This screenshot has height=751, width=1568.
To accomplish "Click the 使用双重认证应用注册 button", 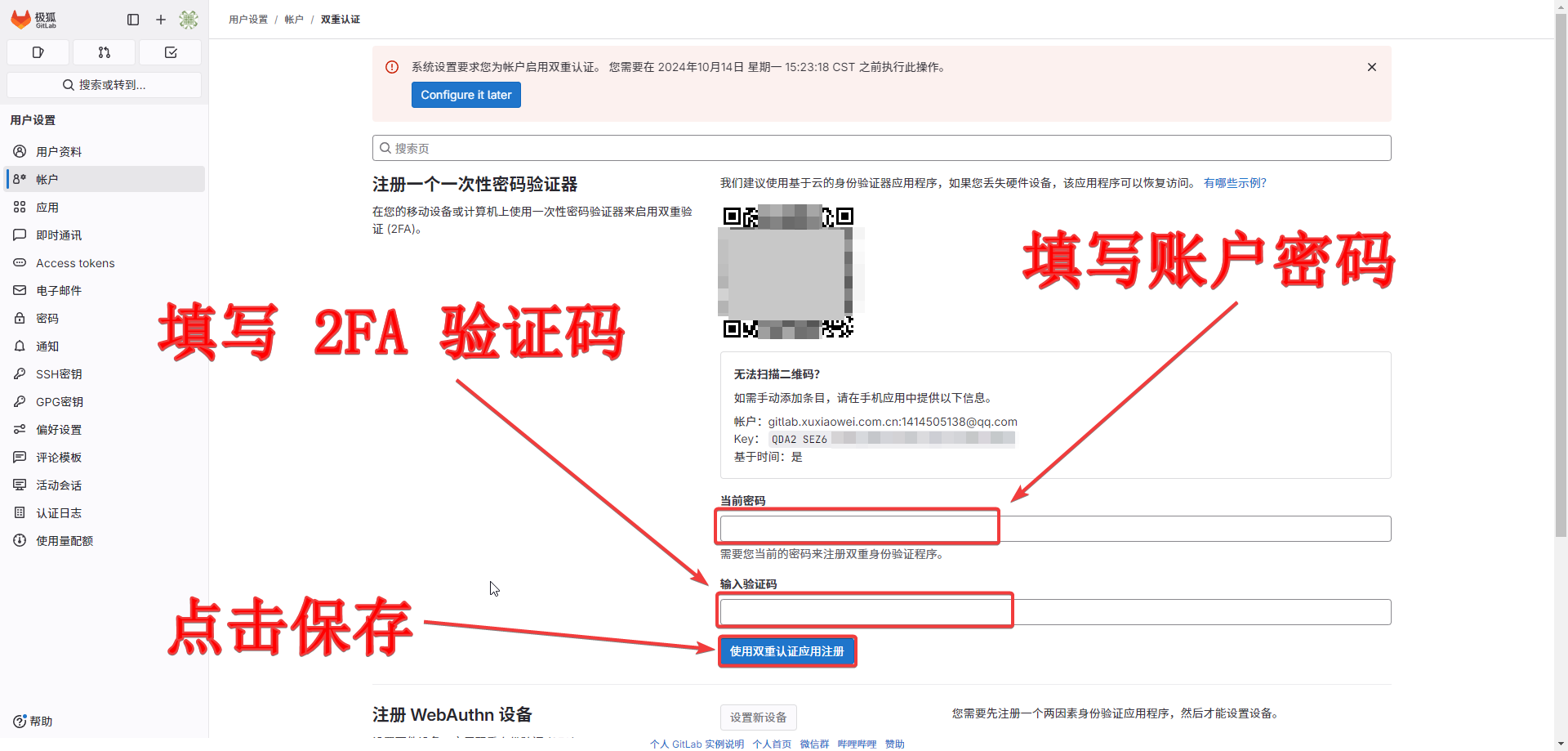I will [x=786, y=651].
